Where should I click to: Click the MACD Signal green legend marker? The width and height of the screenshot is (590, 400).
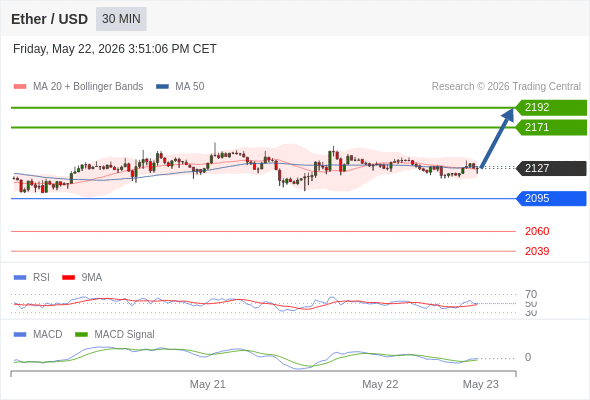click(81, 335)
